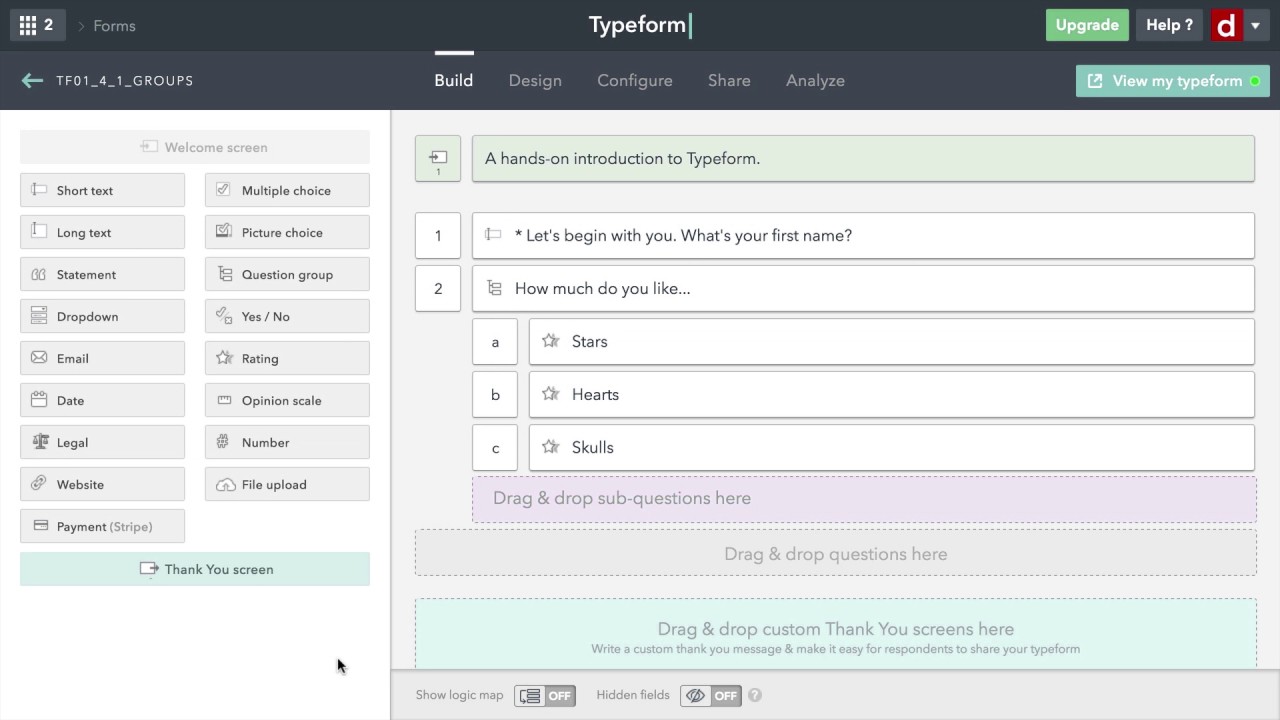1280x720 pixels.
Task: Add a Question group block
Action: tap(287, 274)
